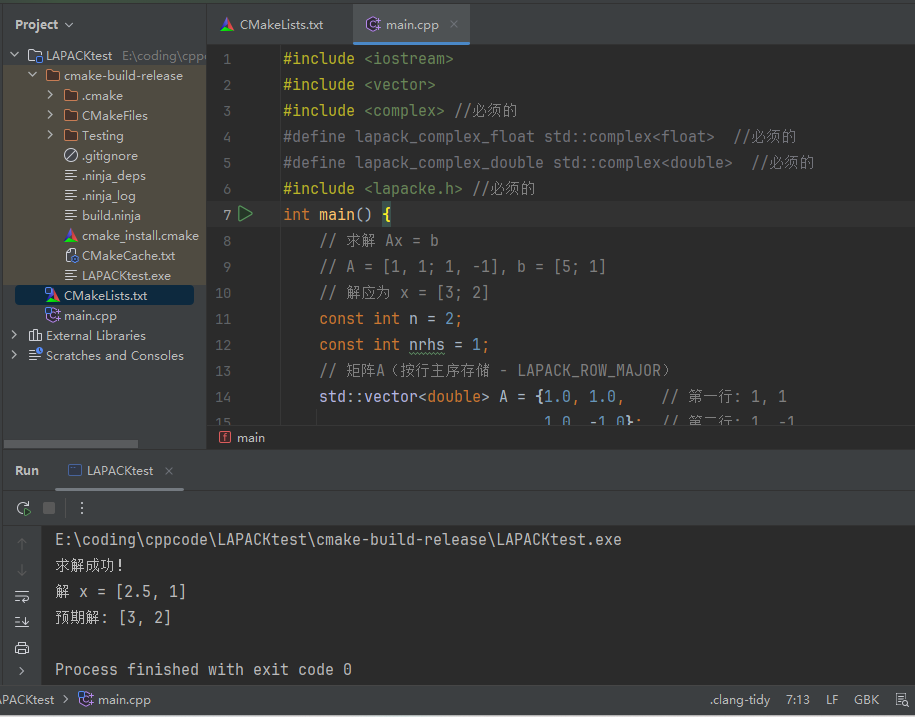This screenshot has height=717, width=915.
Task: Stop the running process square button
Action: point(49,508)
